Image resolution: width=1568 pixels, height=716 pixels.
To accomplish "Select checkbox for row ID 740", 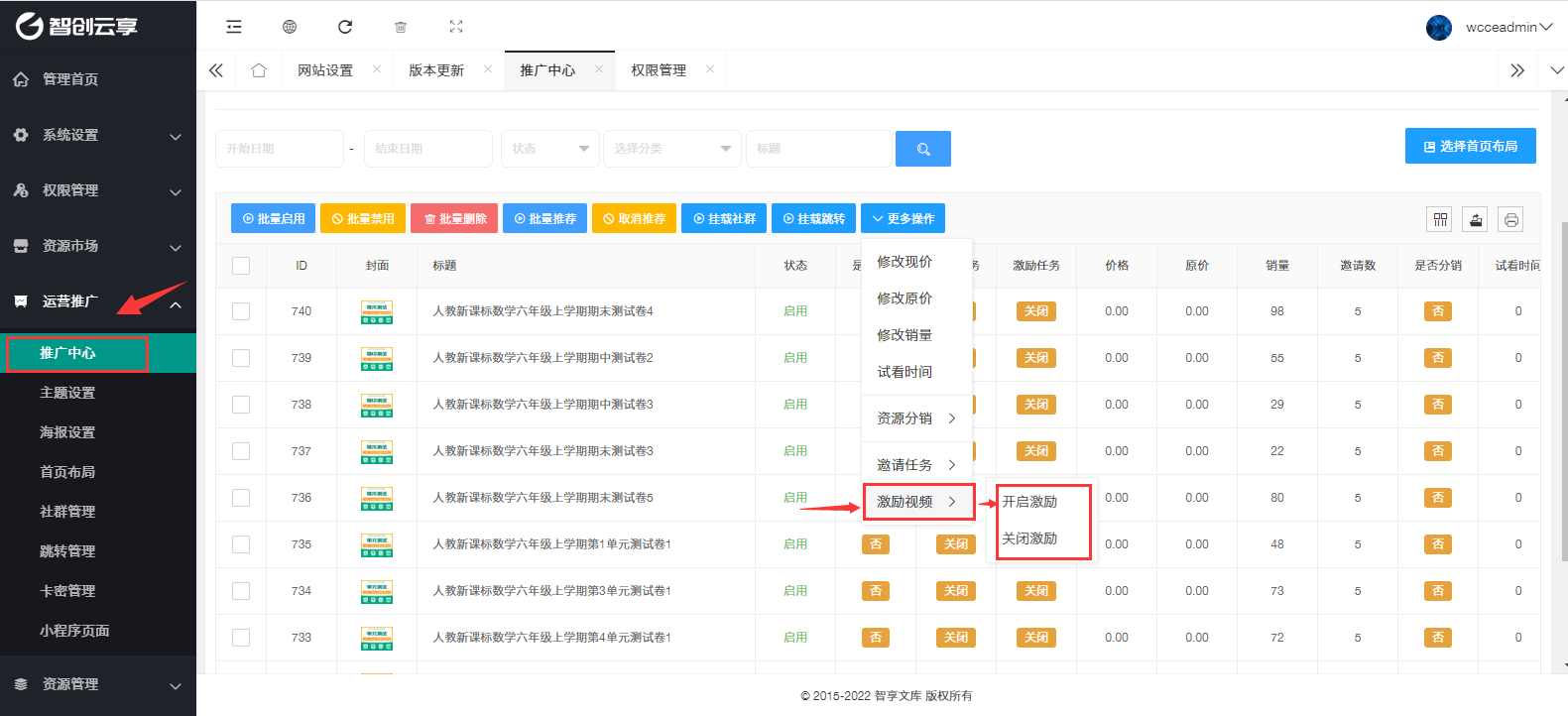I will coord(241,311).
